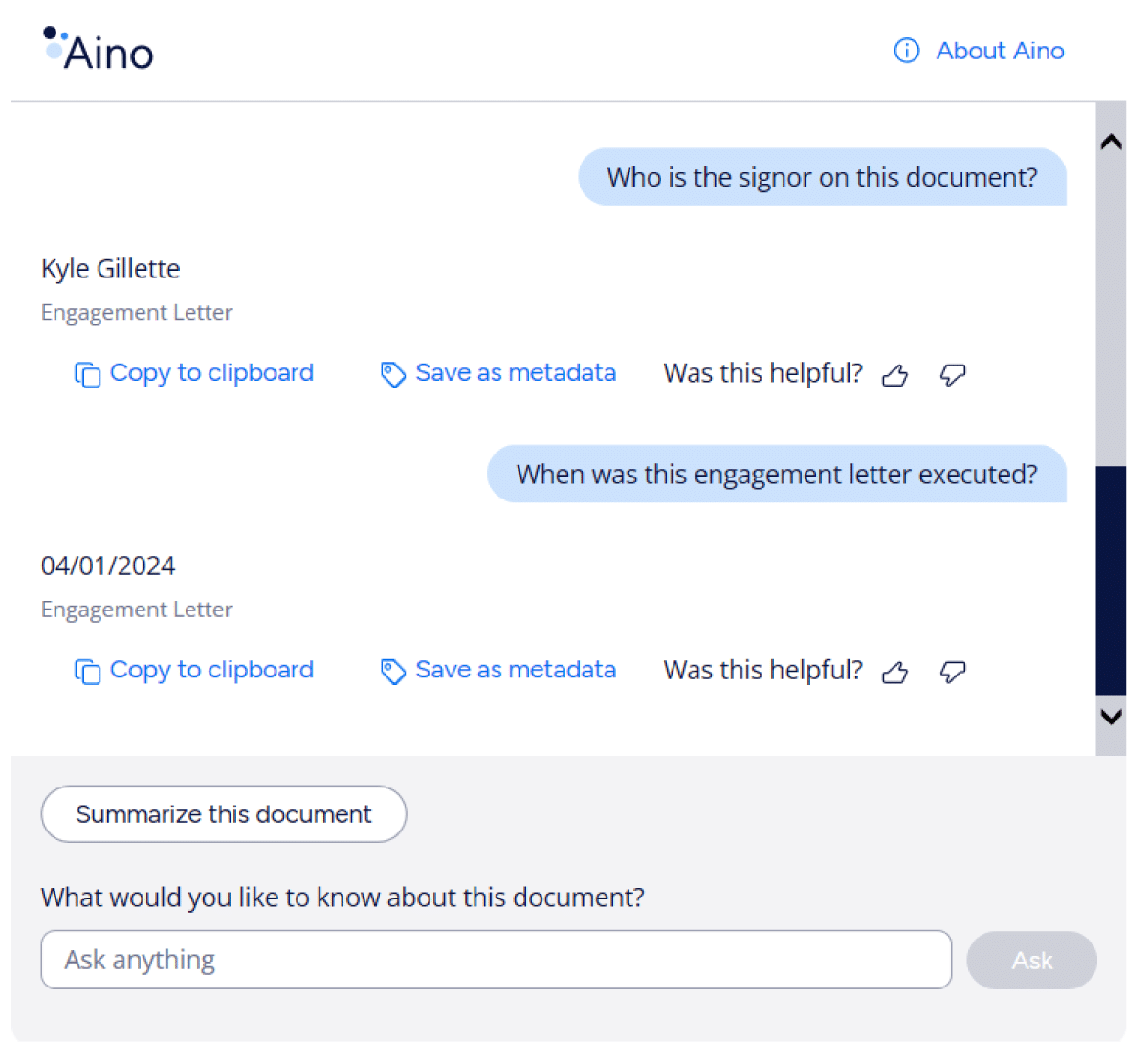The image size is (1148, 1042).
Task: Click the scroll down arrow in chat
Action: pos(1111,716)
